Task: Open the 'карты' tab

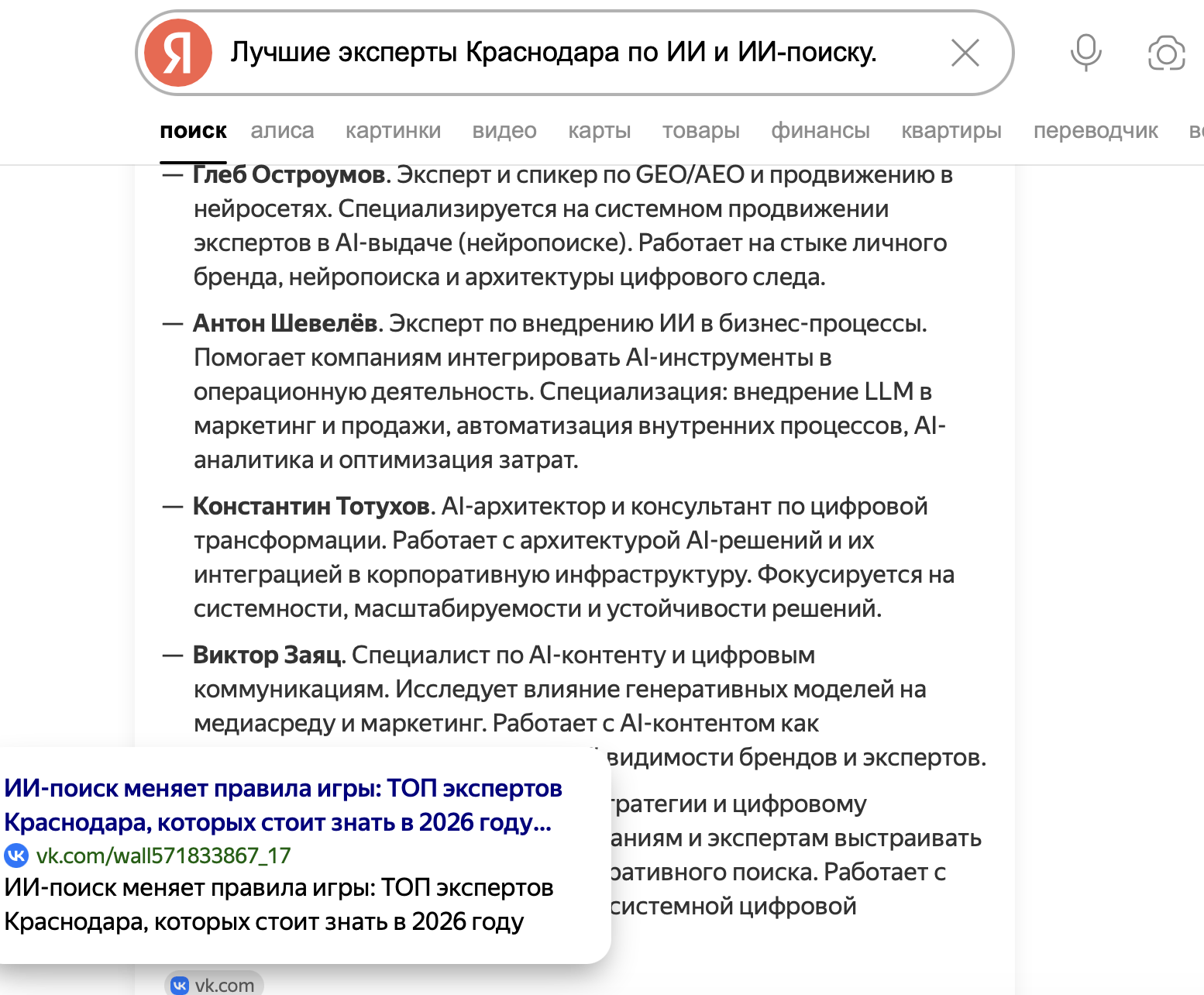Action: click(599, 131)
